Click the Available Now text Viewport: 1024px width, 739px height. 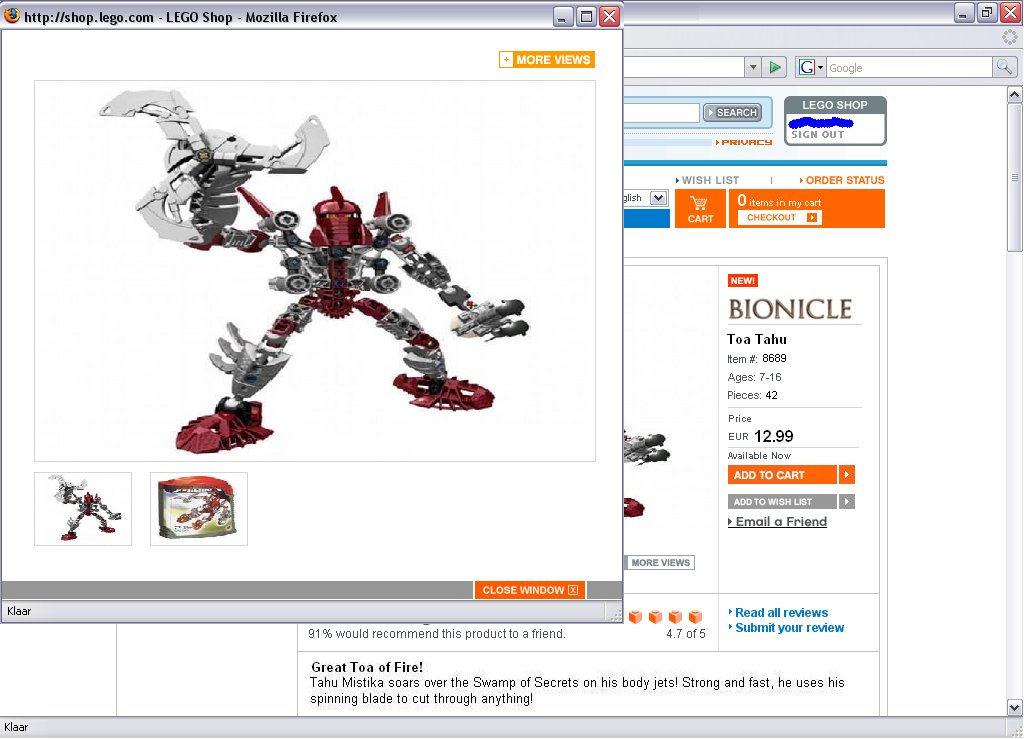pos(759,456)
